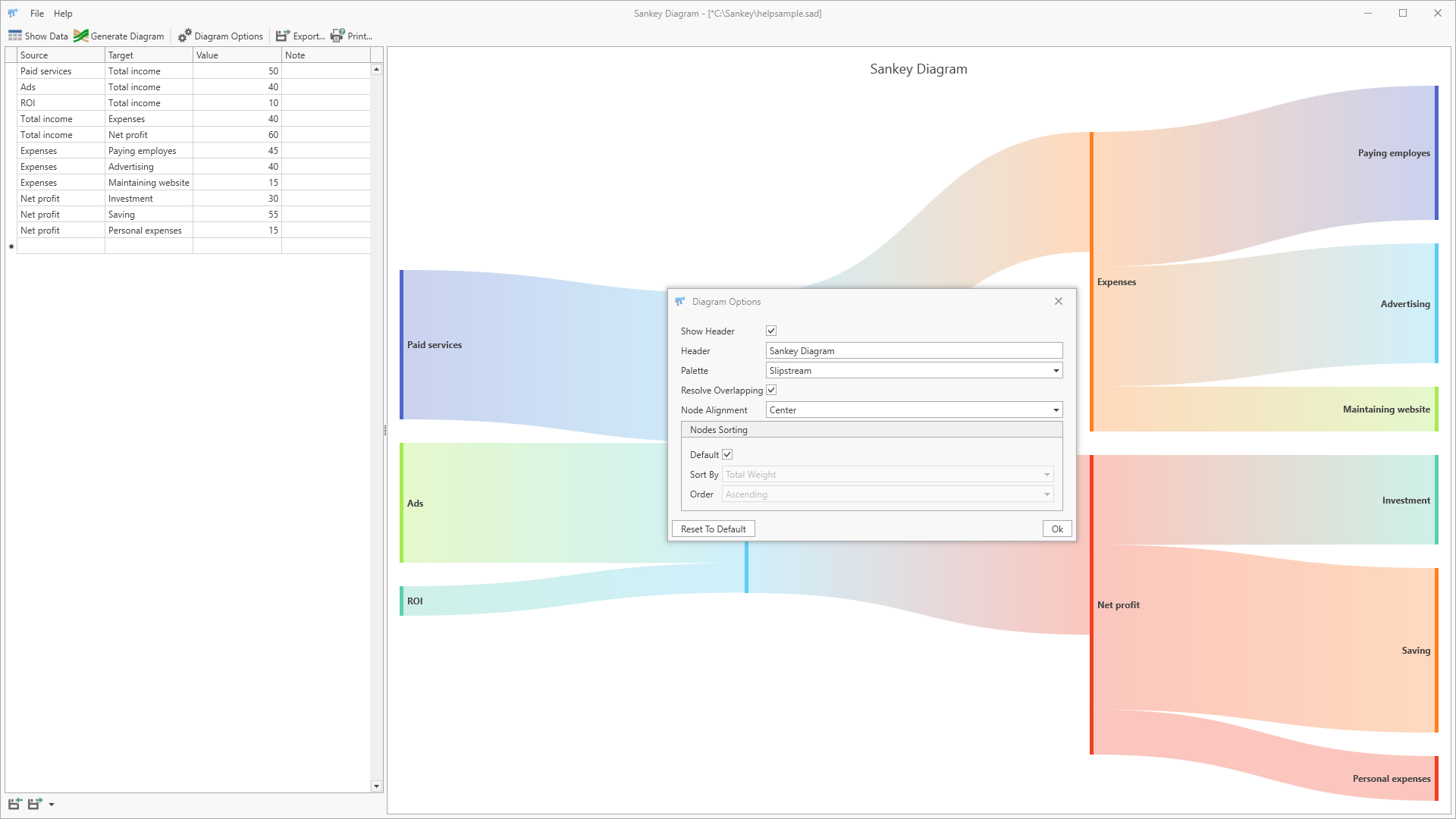Click into the Header text field

(914, 350)
